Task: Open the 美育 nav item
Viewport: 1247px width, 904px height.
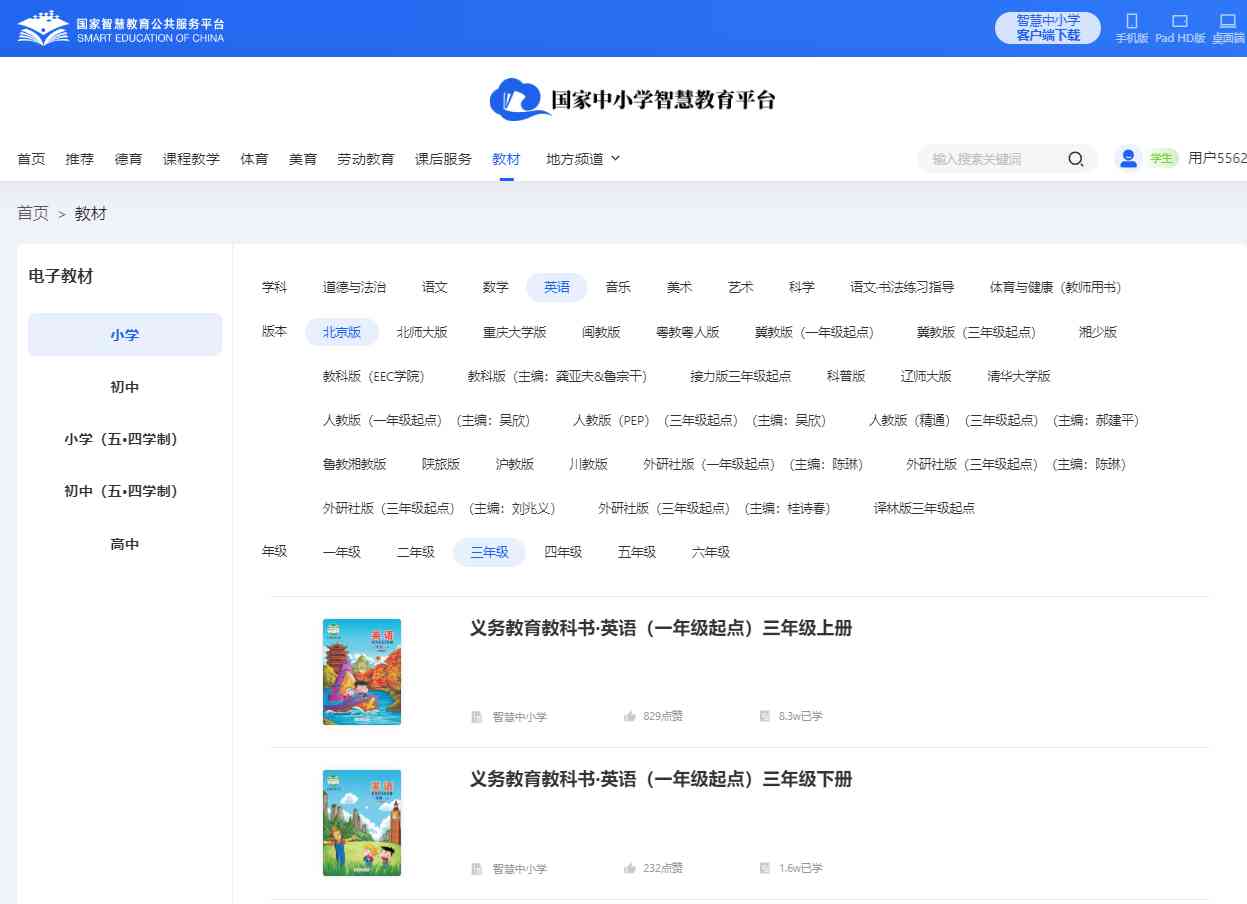Action: pyautogui.click(x=303, y=159)
